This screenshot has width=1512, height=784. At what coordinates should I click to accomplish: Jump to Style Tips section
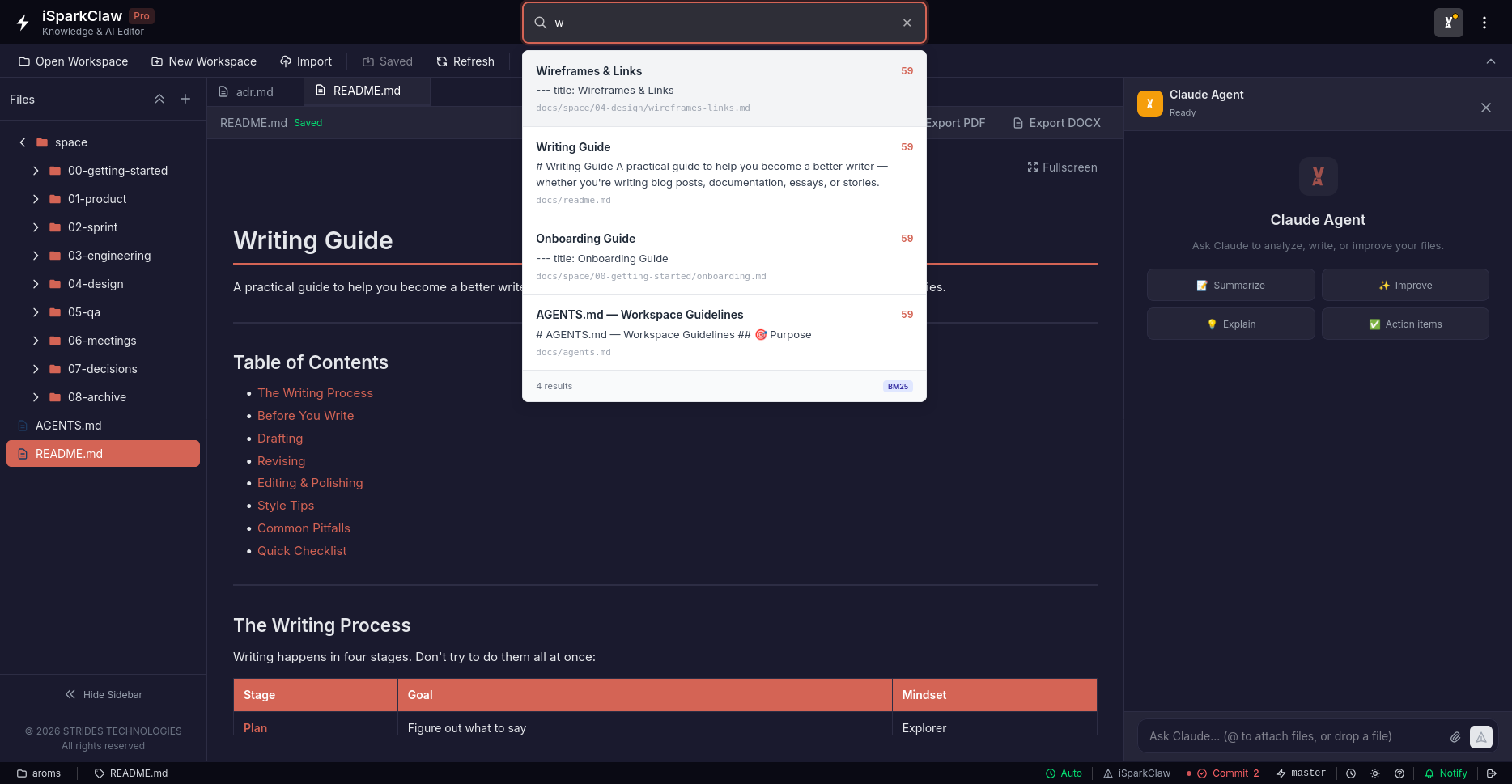286,506
